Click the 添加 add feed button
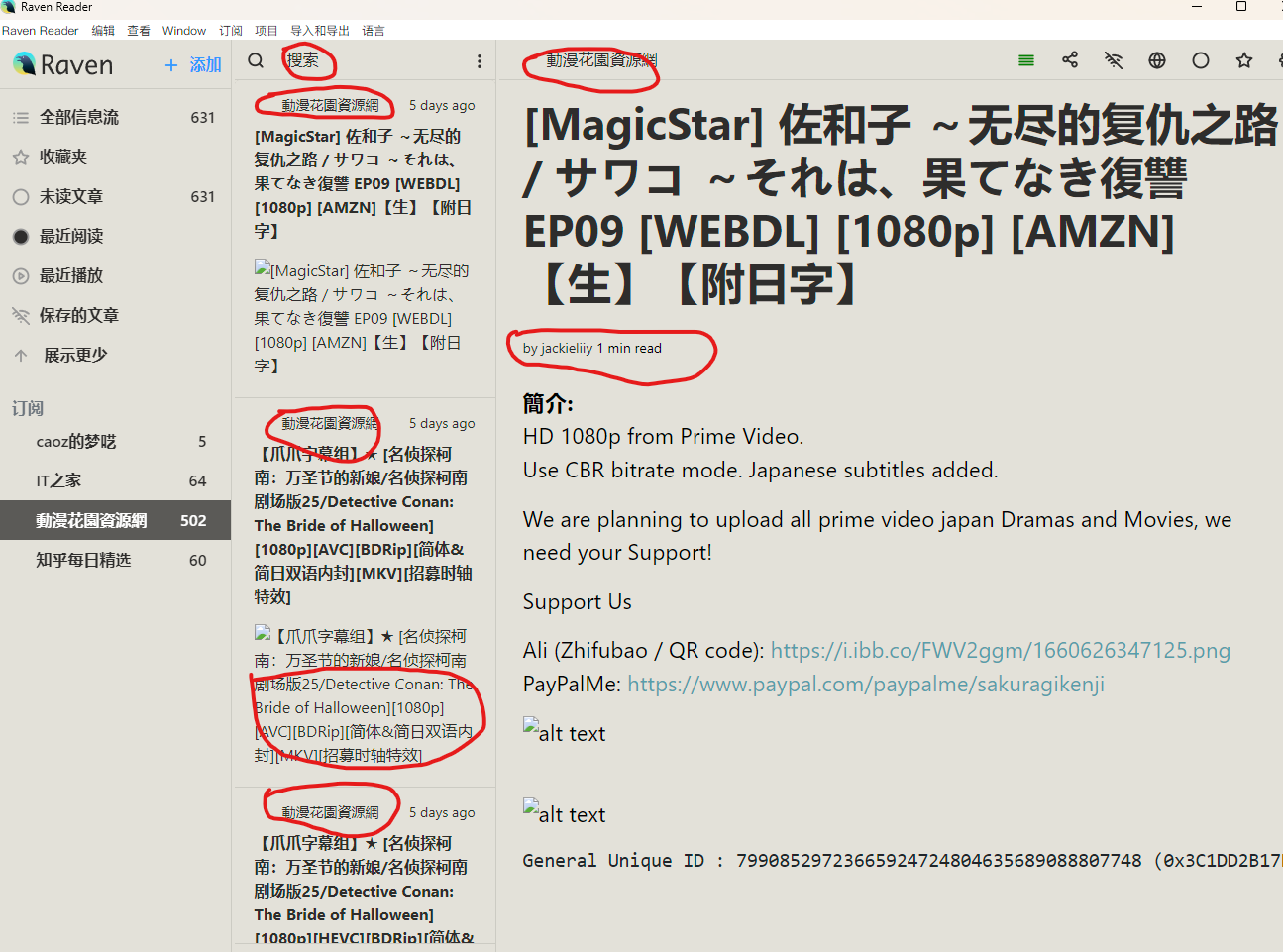Image resolution: width=1283 pixels, height=952 pixels. [193, 65]
